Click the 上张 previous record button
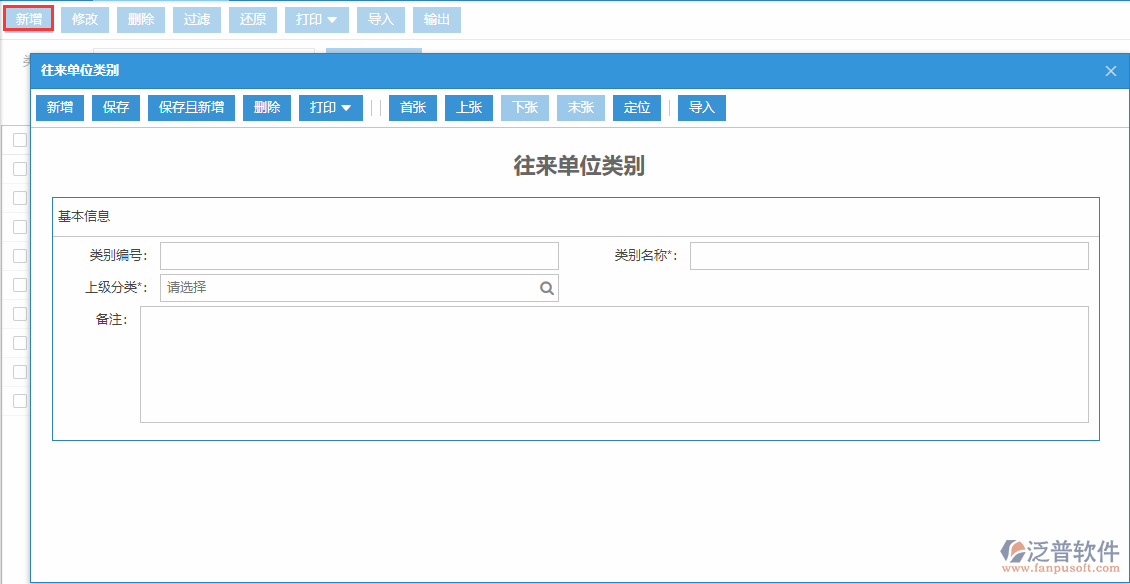This screenshot has width=1130, height=584. pyautogui.click(x=469, y=107)
